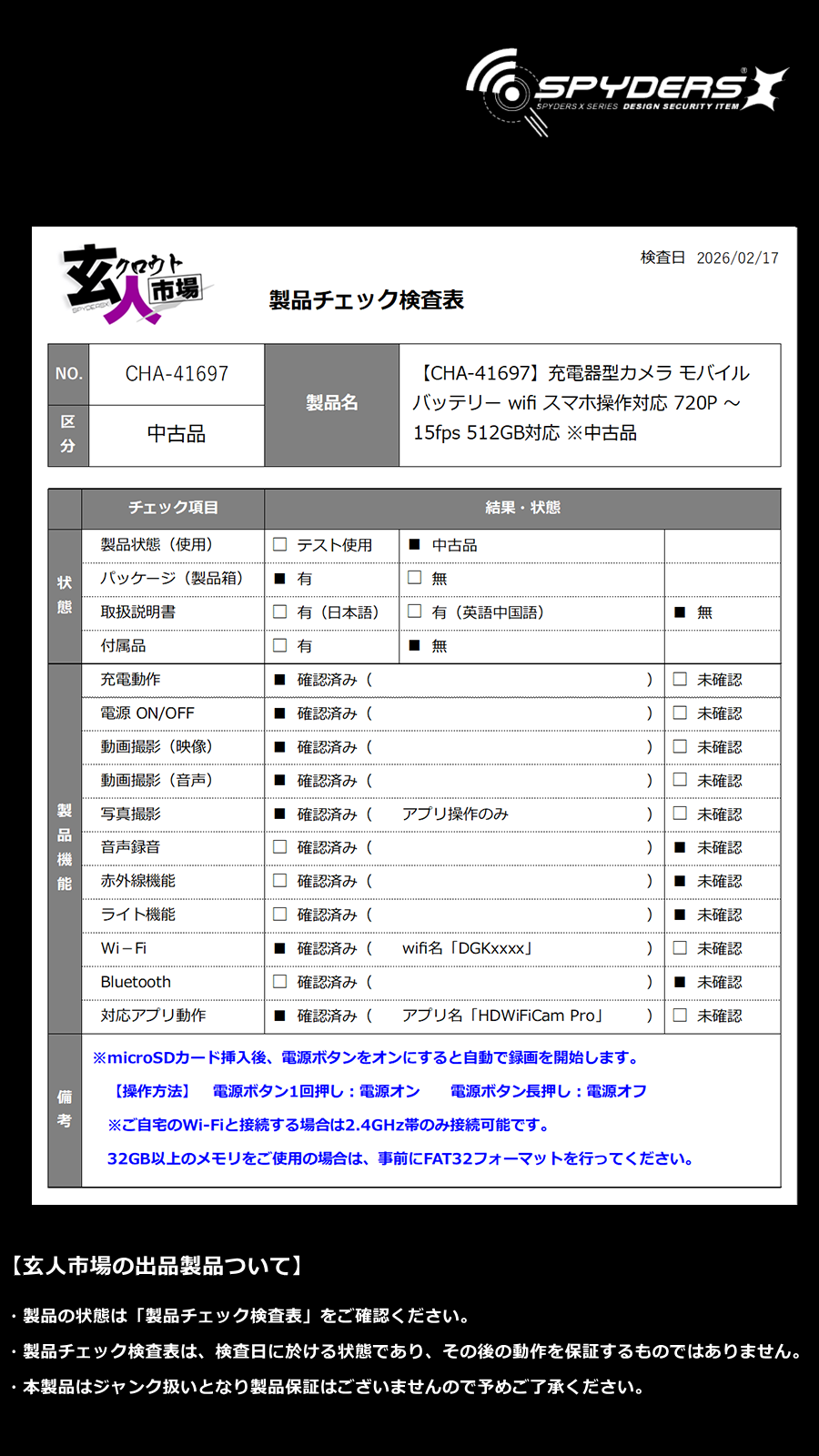Screen dimensions: 819x1456
Task: Click the SPYDERS X logo
Action: coord(626,92)
